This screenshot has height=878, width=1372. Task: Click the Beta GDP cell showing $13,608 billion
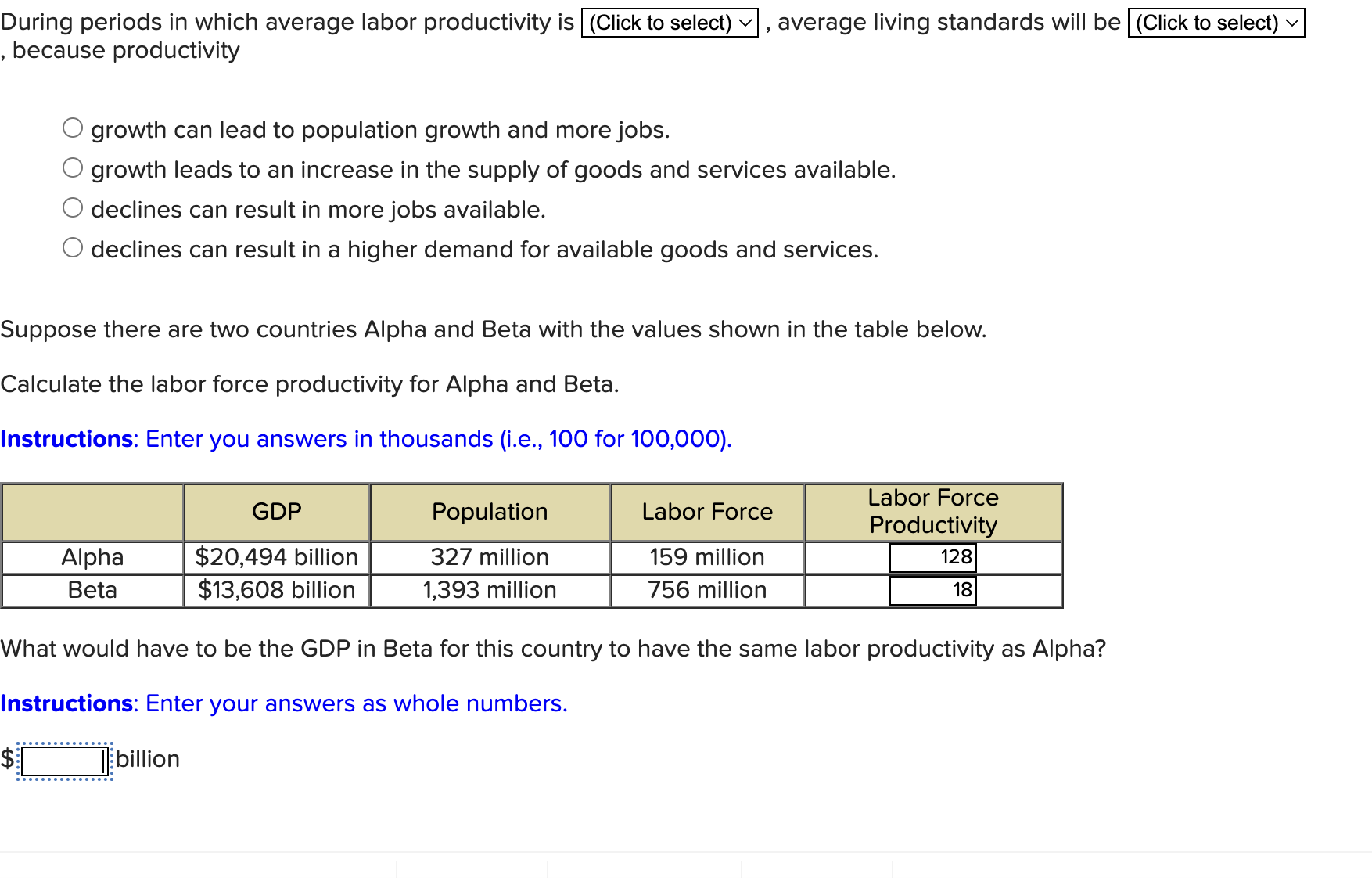[275, 591]
